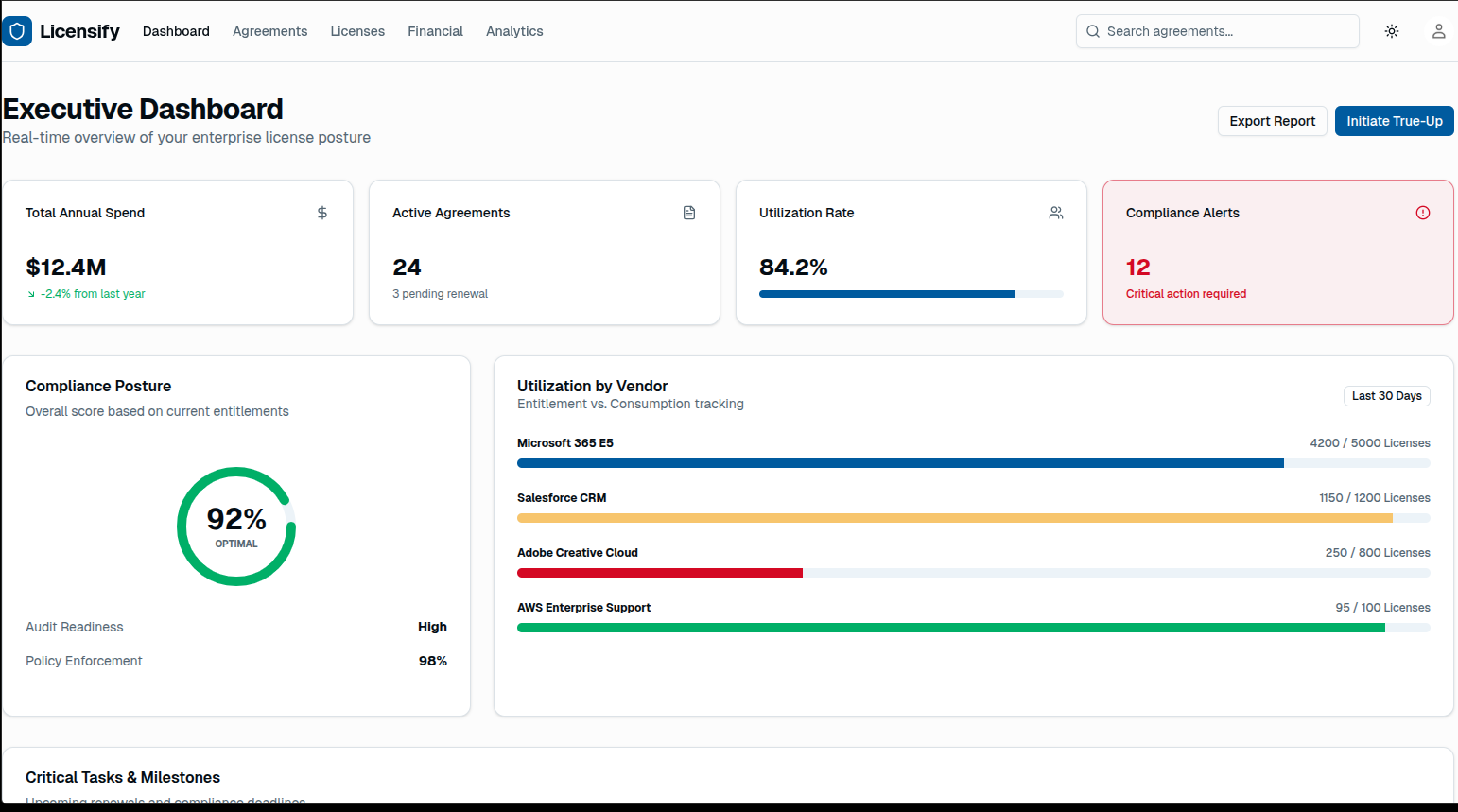1458x812 pixels.
Task: Start the Initiate True-Up action
Action: click(x=1394, y=121)
